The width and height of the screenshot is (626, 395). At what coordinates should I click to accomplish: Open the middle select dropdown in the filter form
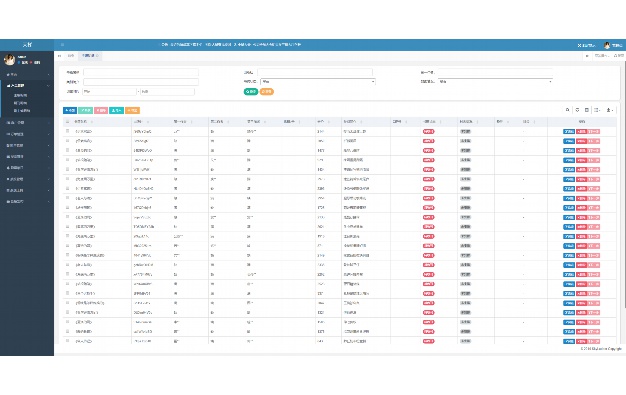click(318, 81)
